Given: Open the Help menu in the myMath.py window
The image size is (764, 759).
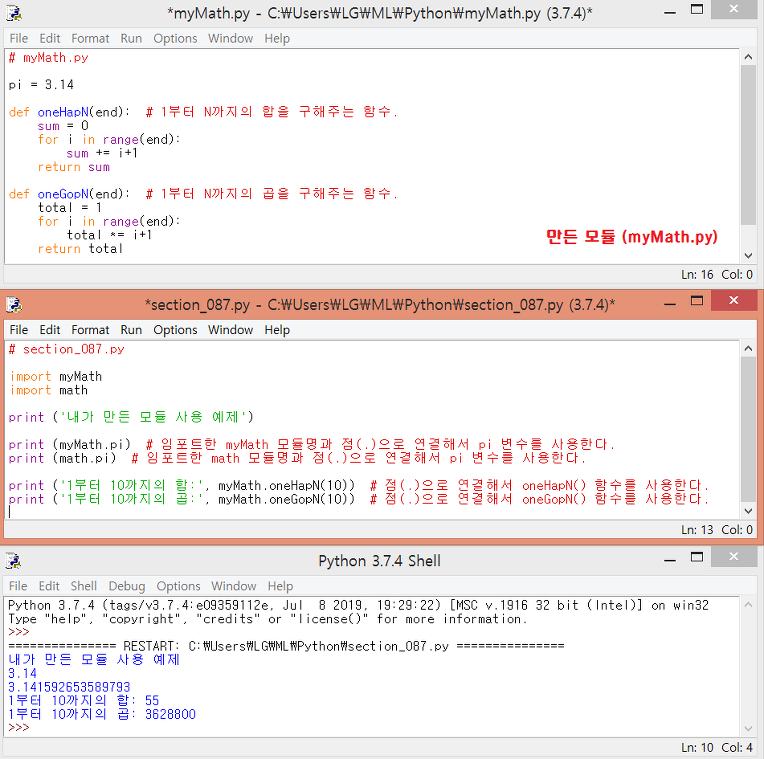Looking at the screenshot, I should (277, 38).
